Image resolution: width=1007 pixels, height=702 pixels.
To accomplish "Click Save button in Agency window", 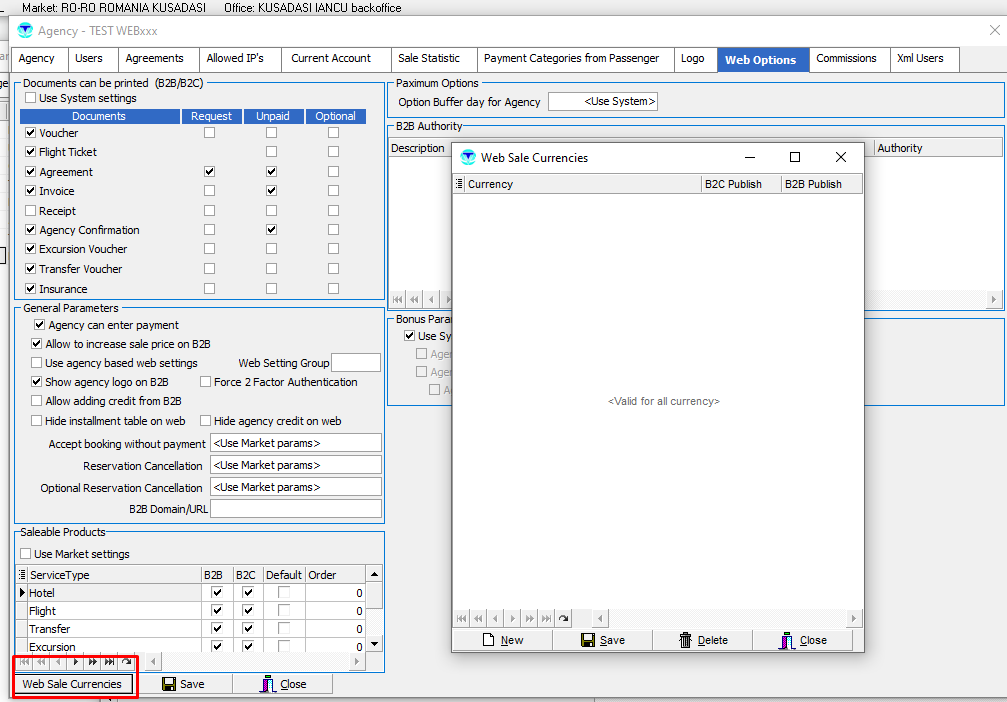I will (183, 684).
